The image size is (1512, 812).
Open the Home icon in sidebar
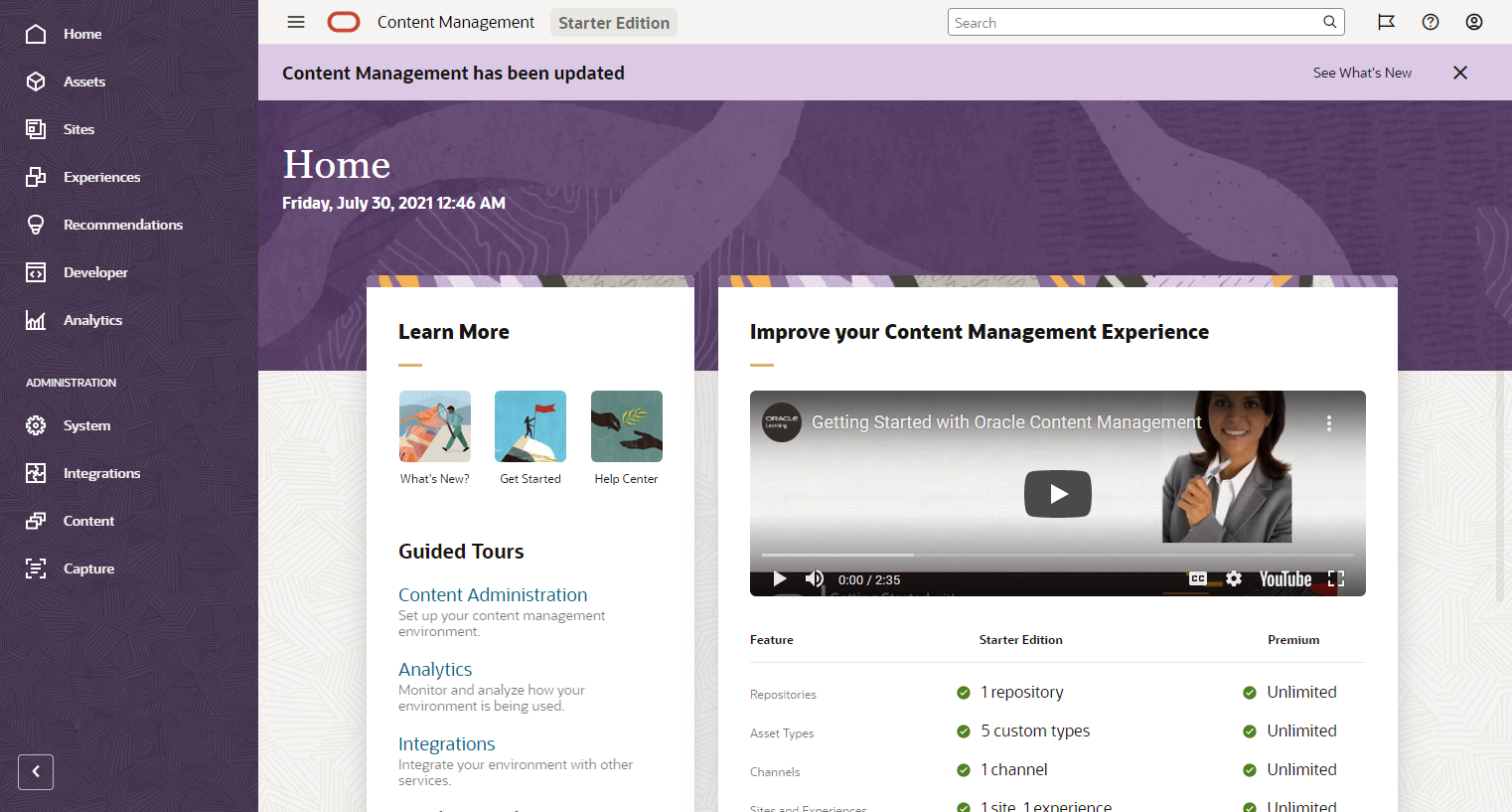pos(36,34)
